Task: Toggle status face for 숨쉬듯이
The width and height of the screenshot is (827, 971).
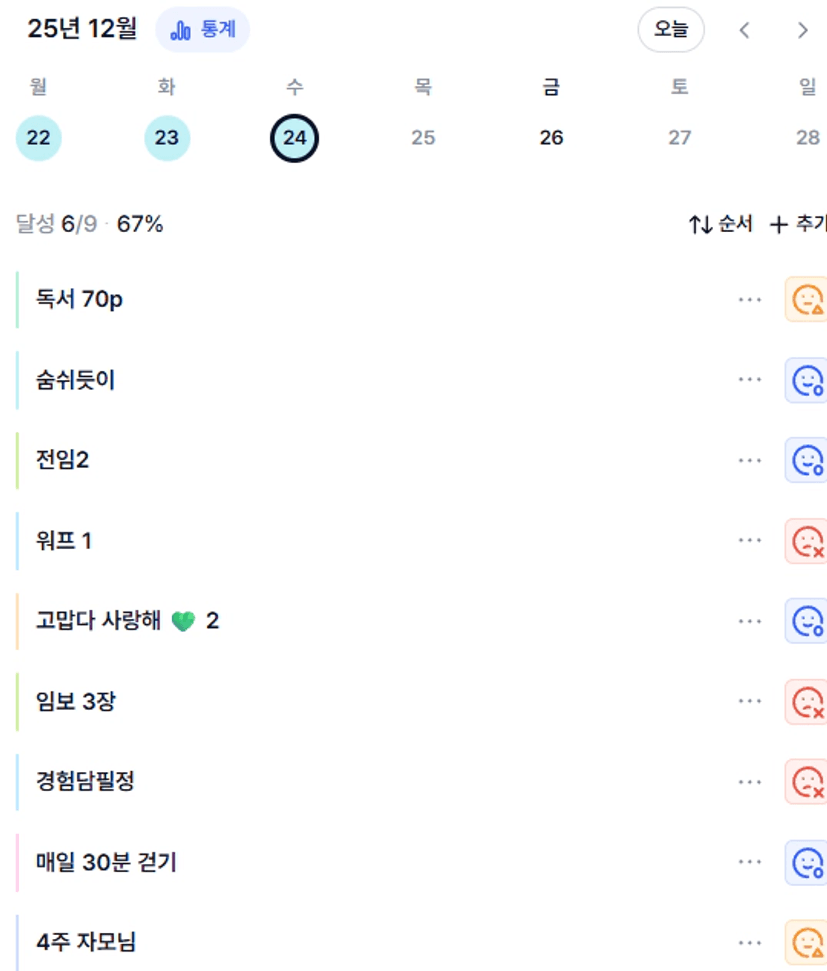Action: point(806,380)
